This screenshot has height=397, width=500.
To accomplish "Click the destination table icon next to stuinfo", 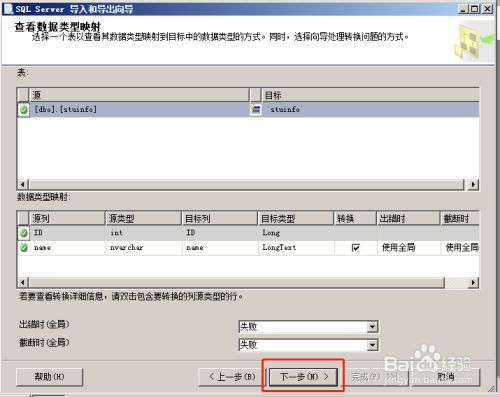I will tap(256, 109).
